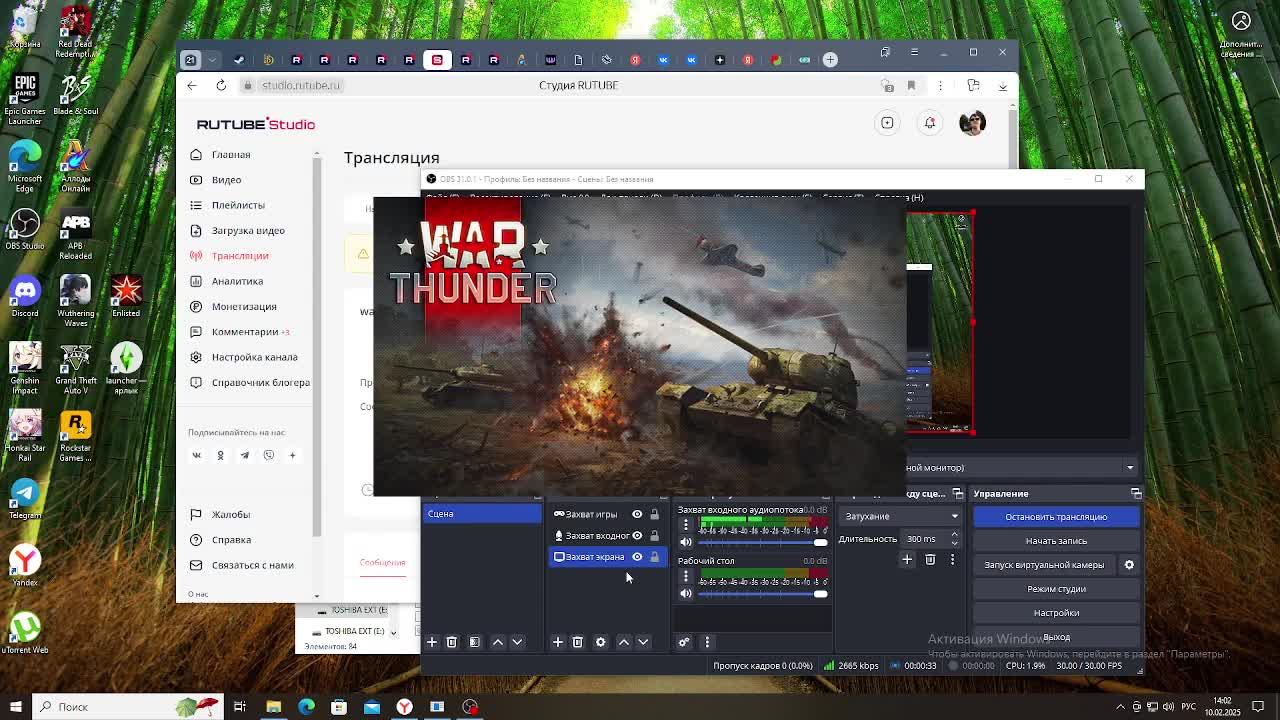Decrease the transition duration value
1280x720 pixels.
point(954,543)
